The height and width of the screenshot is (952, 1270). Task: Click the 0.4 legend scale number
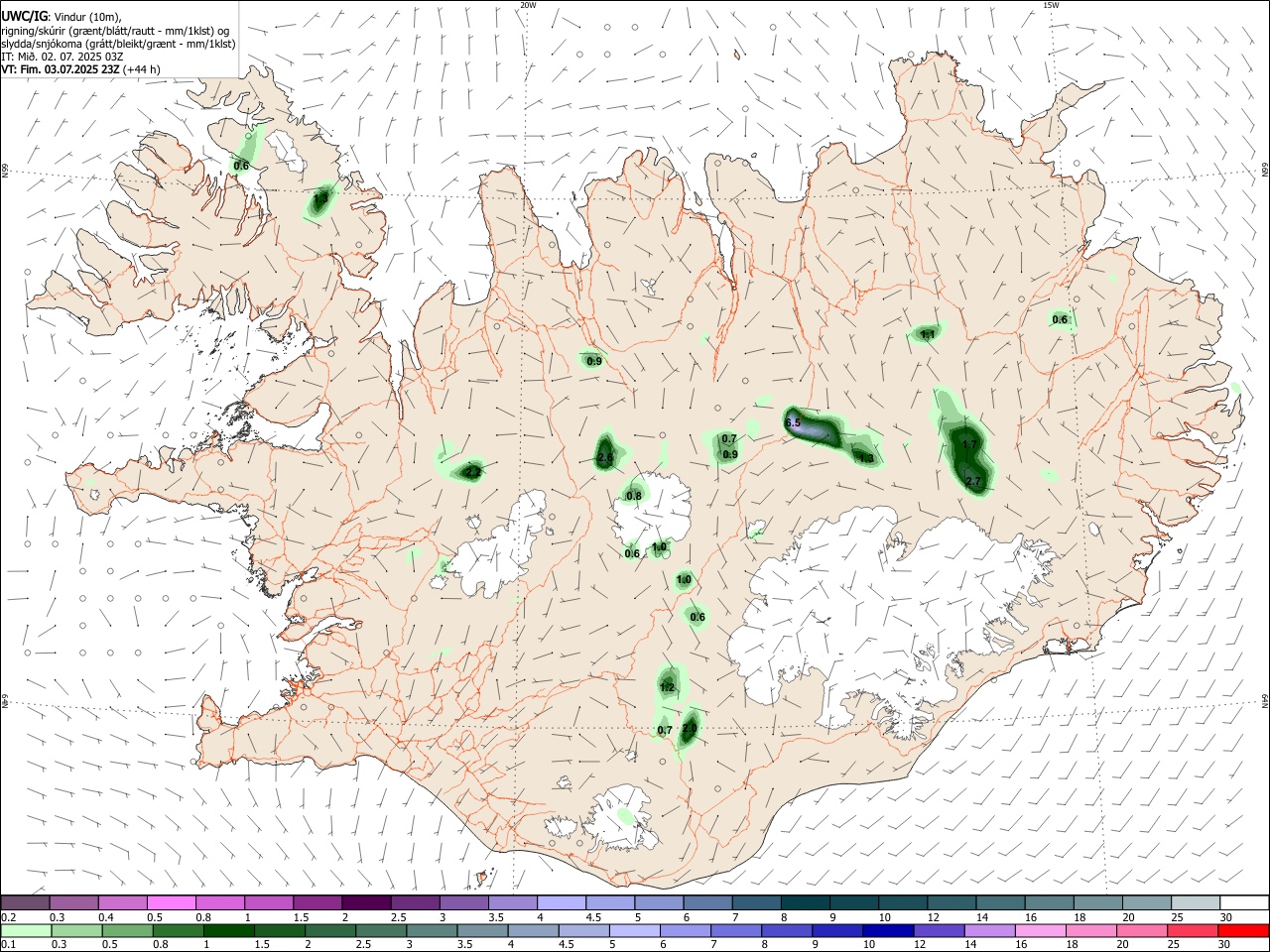tap(106, 917)
